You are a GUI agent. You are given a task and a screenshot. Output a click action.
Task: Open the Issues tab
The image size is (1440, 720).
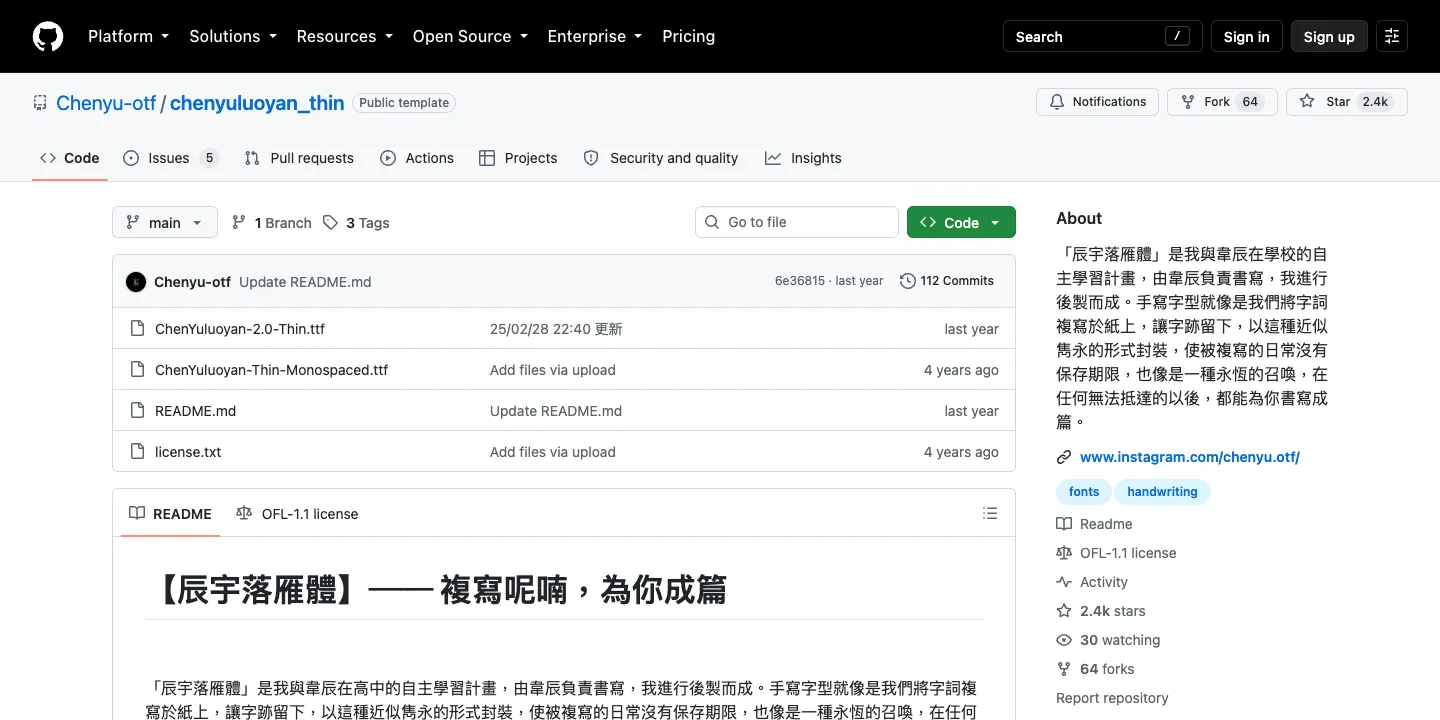pos(170,158)
